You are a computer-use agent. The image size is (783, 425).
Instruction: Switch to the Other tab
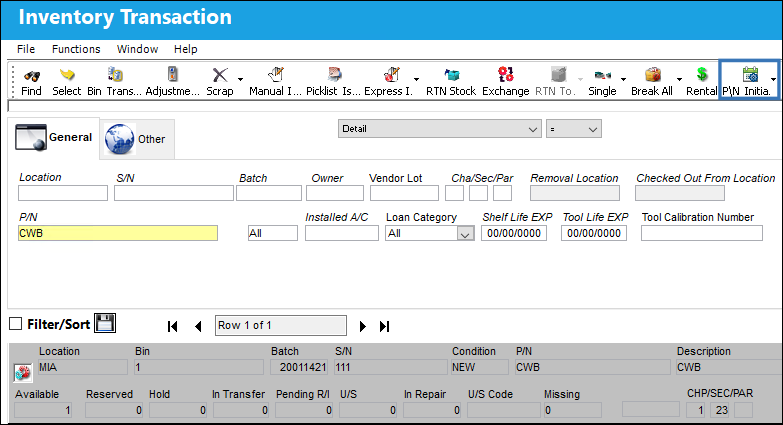click(136, 139)
